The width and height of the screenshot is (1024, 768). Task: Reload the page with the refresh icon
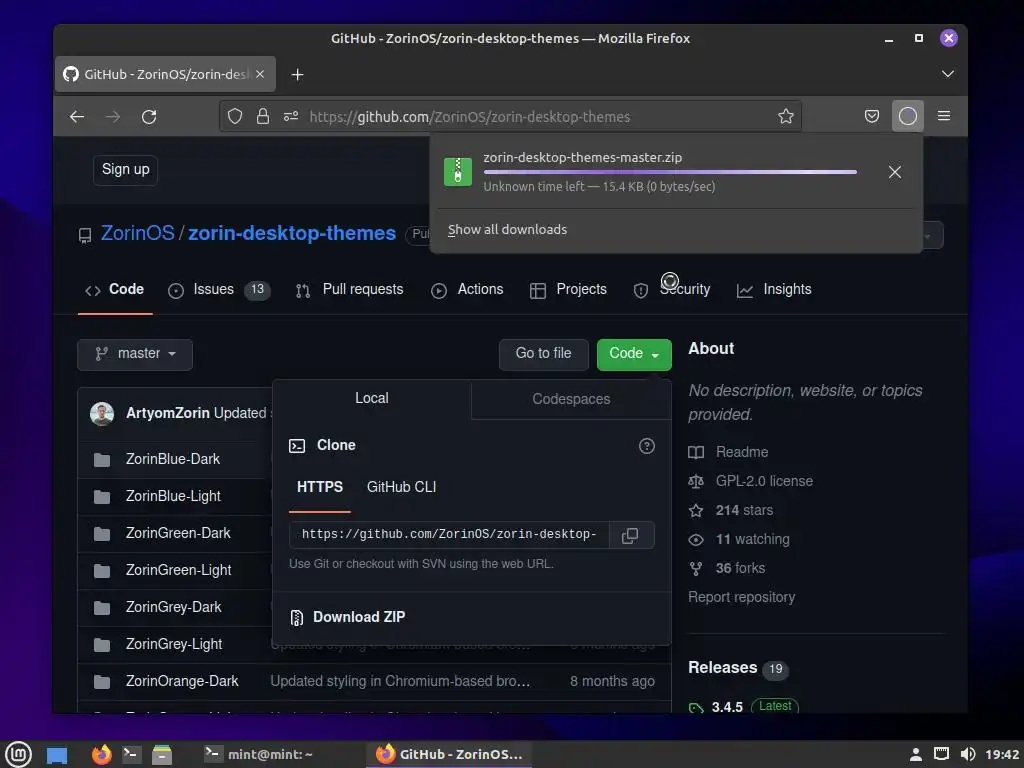point(149,117)
